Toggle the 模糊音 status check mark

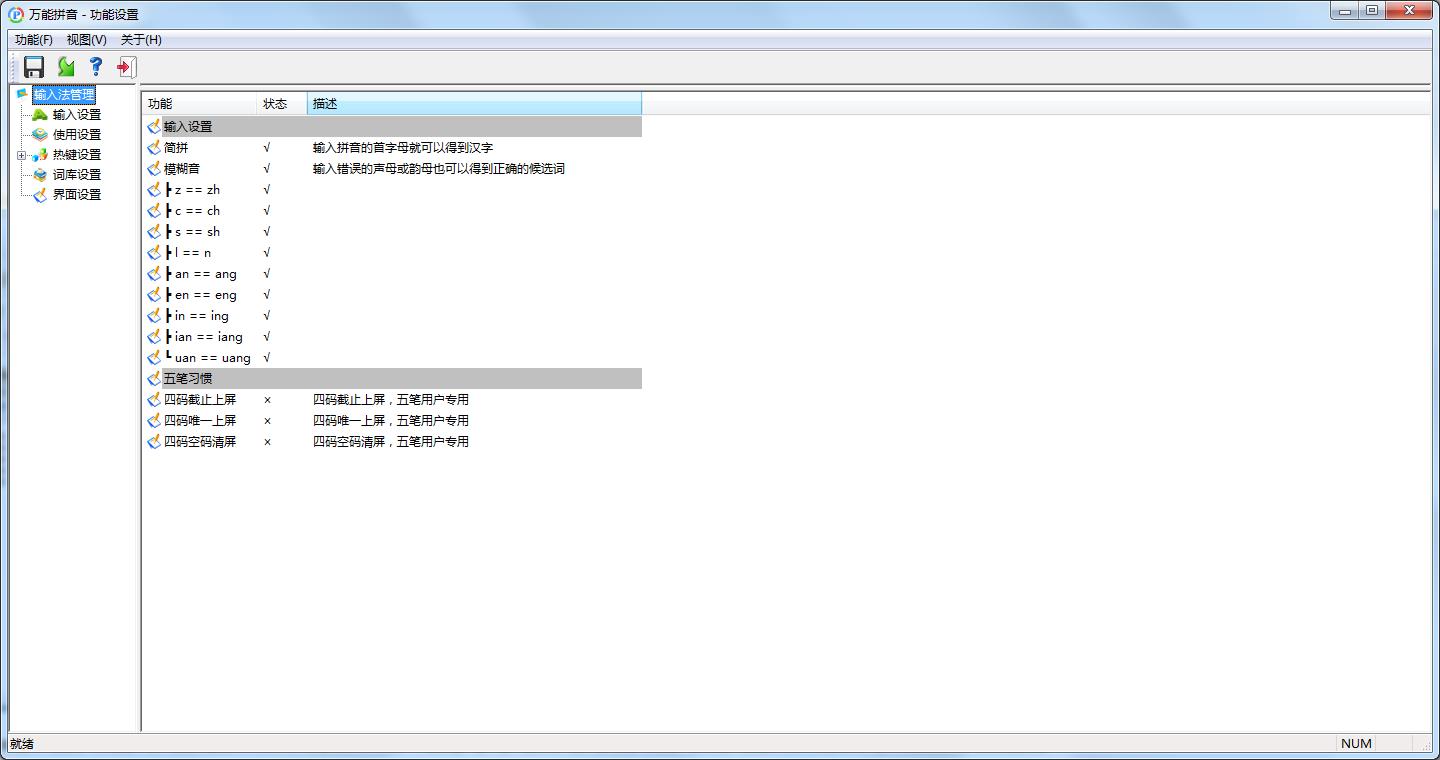pos(267,168)
